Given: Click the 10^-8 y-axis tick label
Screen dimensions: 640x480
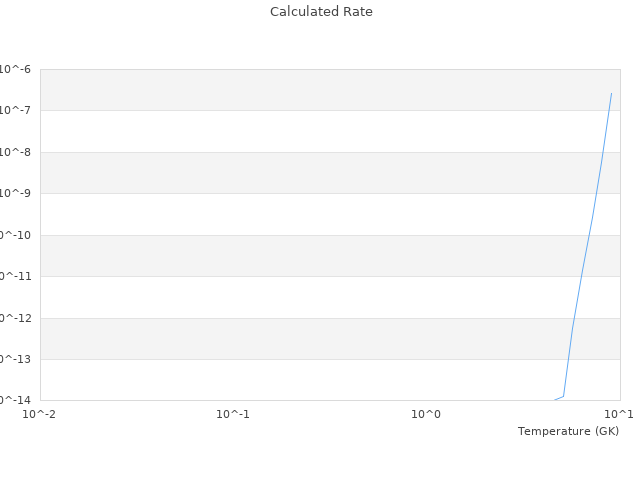Looking at the screenshot, I should click(x=14, y=152).
